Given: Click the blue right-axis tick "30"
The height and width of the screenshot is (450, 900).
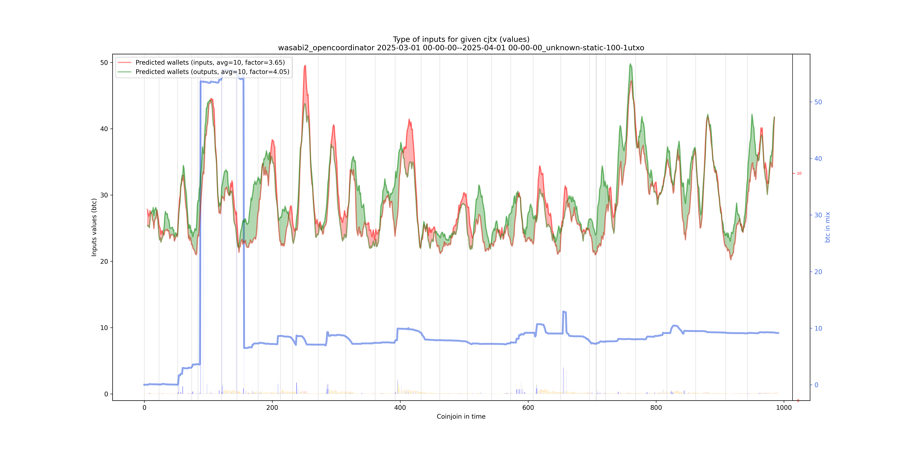Looking at the screenshot, I should (x=819, y=215).
